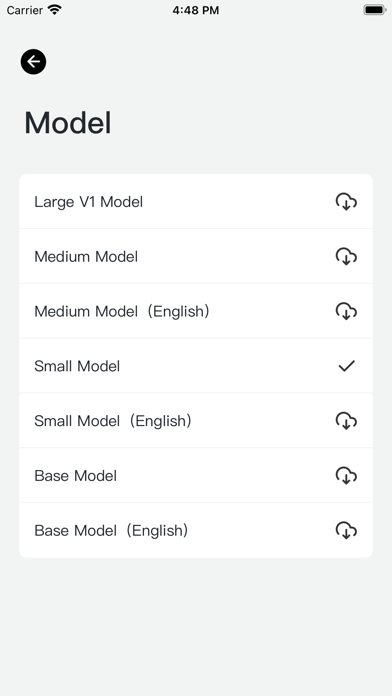Viewport: 392px width, 696px height.
Task: Click the Base Model download icon
Action: [346, 475]
